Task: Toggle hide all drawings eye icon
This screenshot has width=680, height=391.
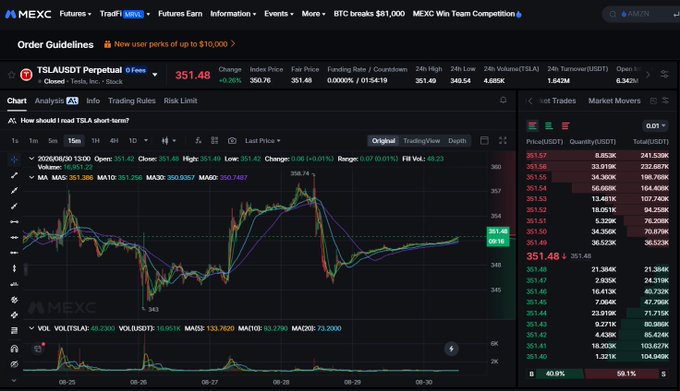Action: (x=14, y=364)
